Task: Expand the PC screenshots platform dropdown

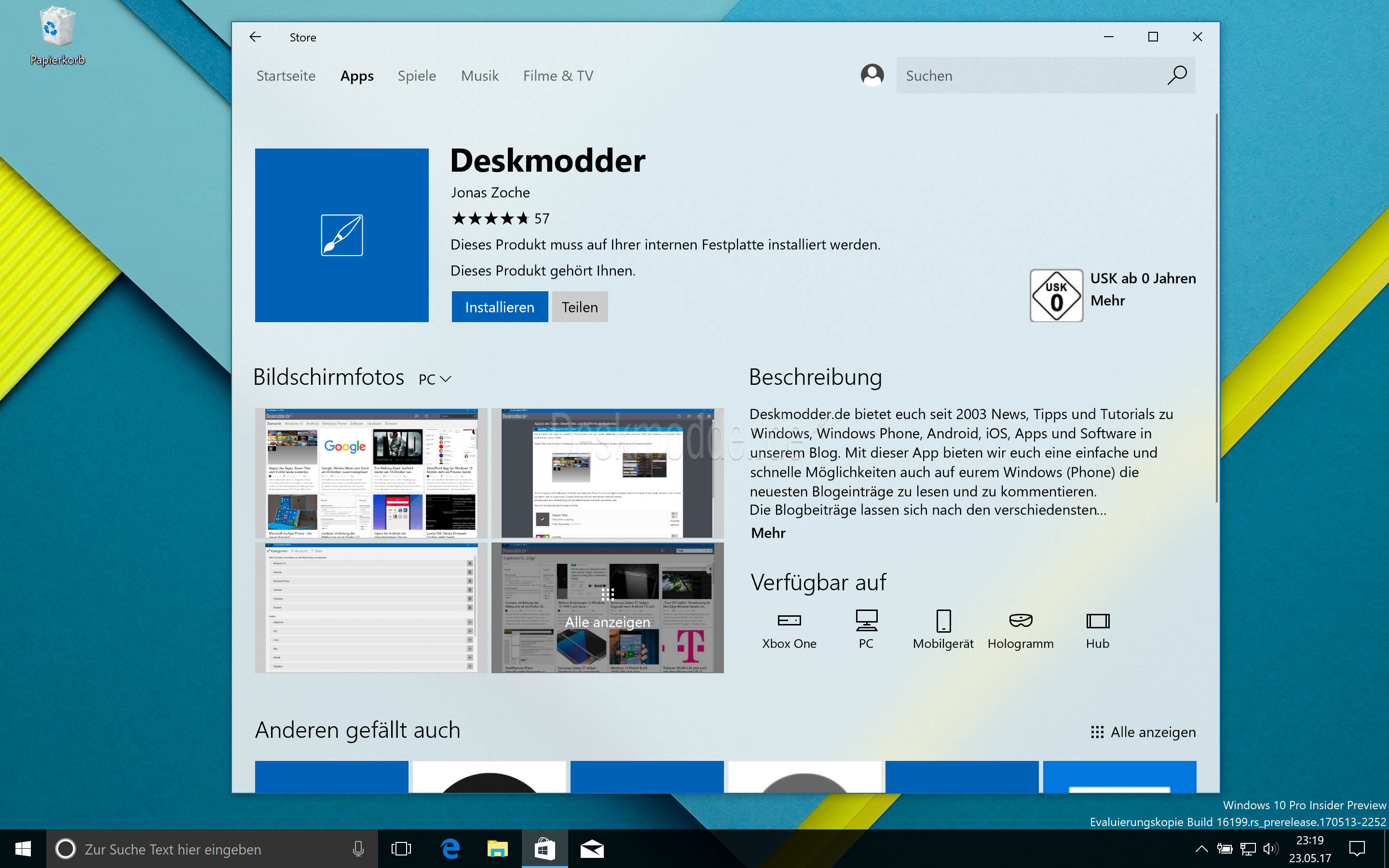Action: [435, 379]
